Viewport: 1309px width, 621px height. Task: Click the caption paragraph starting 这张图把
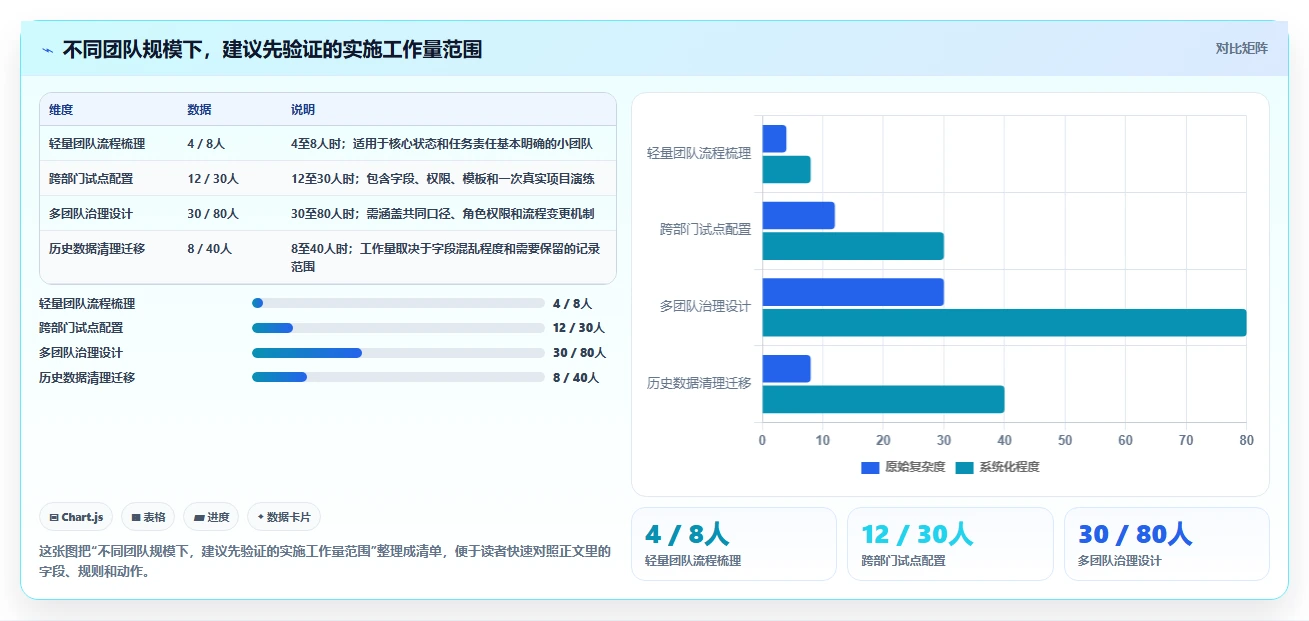325,562
